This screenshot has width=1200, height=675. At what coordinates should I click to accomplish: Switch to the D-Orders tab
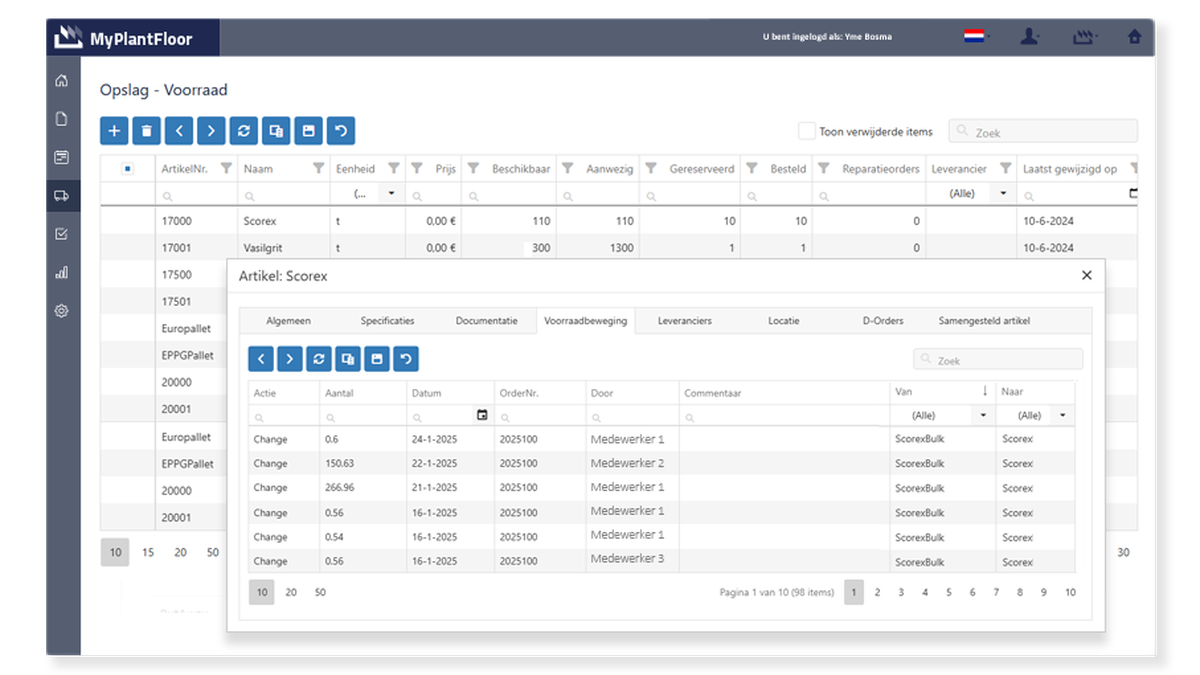pyautogui.click(x=882, y=321)
